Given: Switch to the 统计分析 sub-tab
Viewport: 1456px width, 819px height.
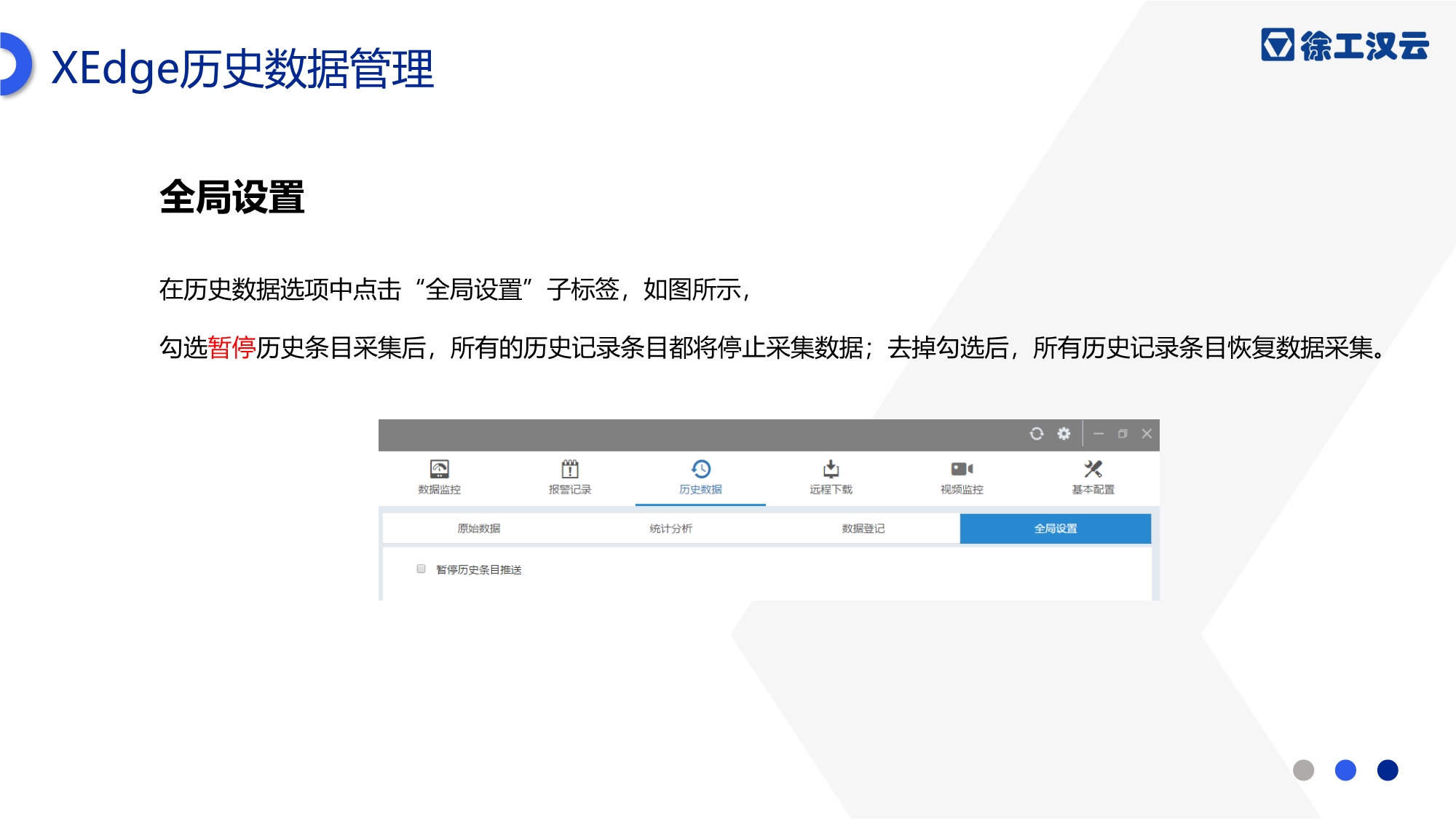Looking at the screenshot, I should (x=671, y=529).
